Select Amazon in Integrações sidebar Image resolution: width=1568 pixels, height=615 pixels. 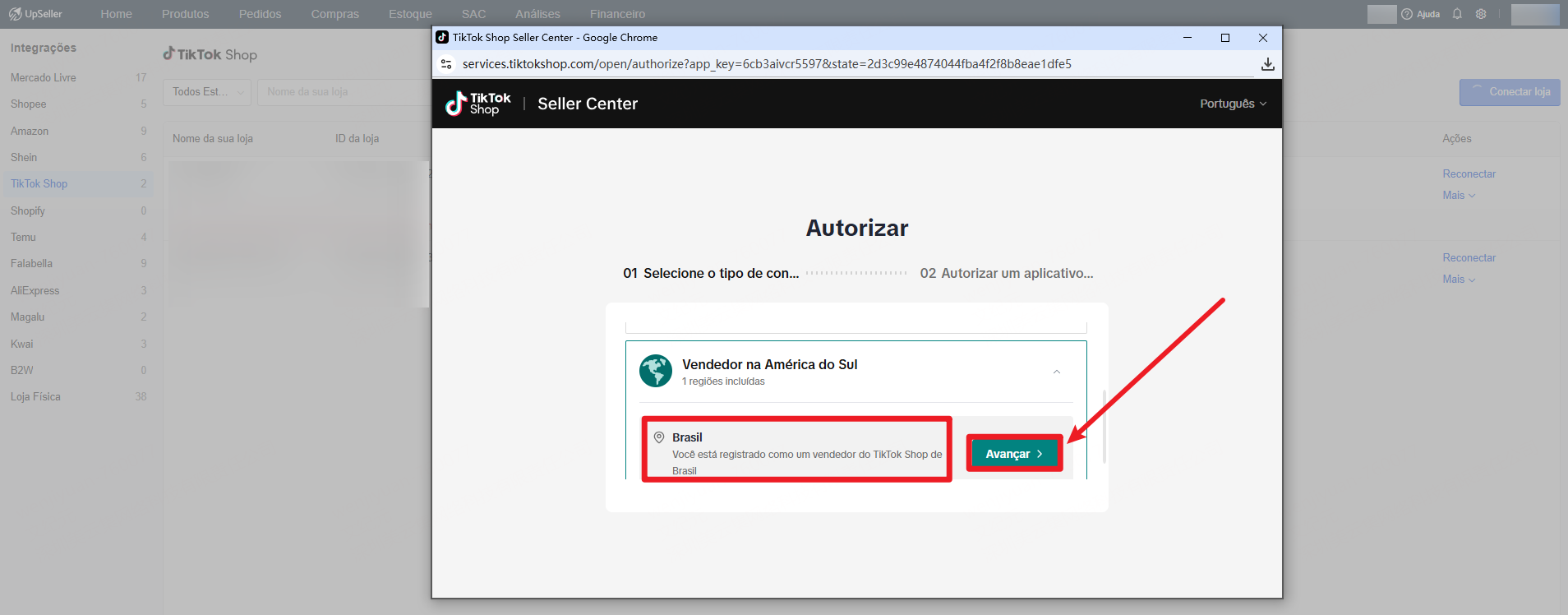coord(77,131)
